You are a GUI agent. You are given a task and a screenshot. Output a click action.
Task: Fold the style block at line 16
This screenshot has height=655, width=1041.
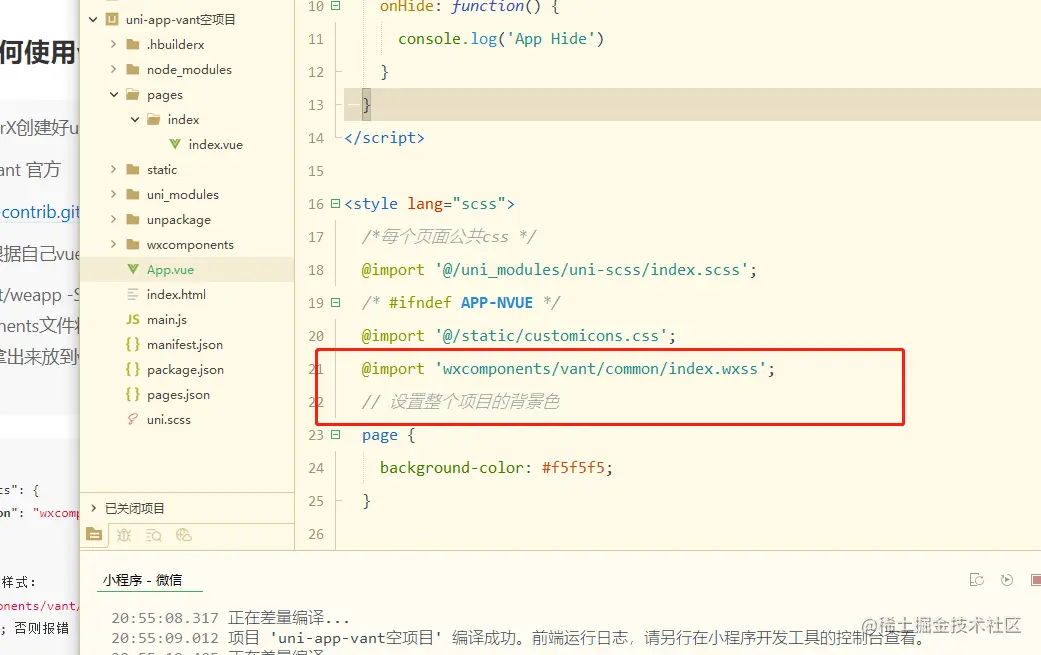(x=336, y=204)
